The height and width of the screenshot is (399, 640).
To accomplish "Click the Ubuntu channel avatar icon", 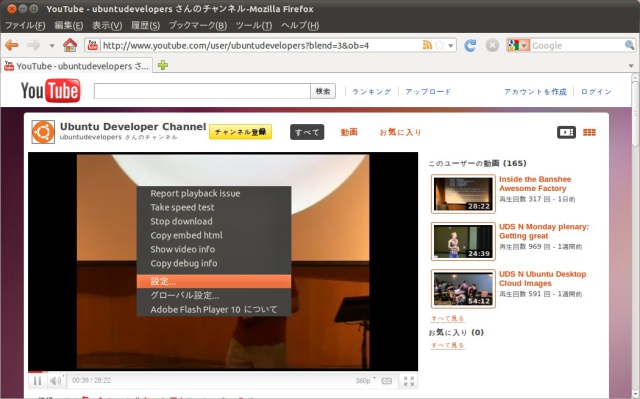I will pyautogui.click(x=43, y=132).
